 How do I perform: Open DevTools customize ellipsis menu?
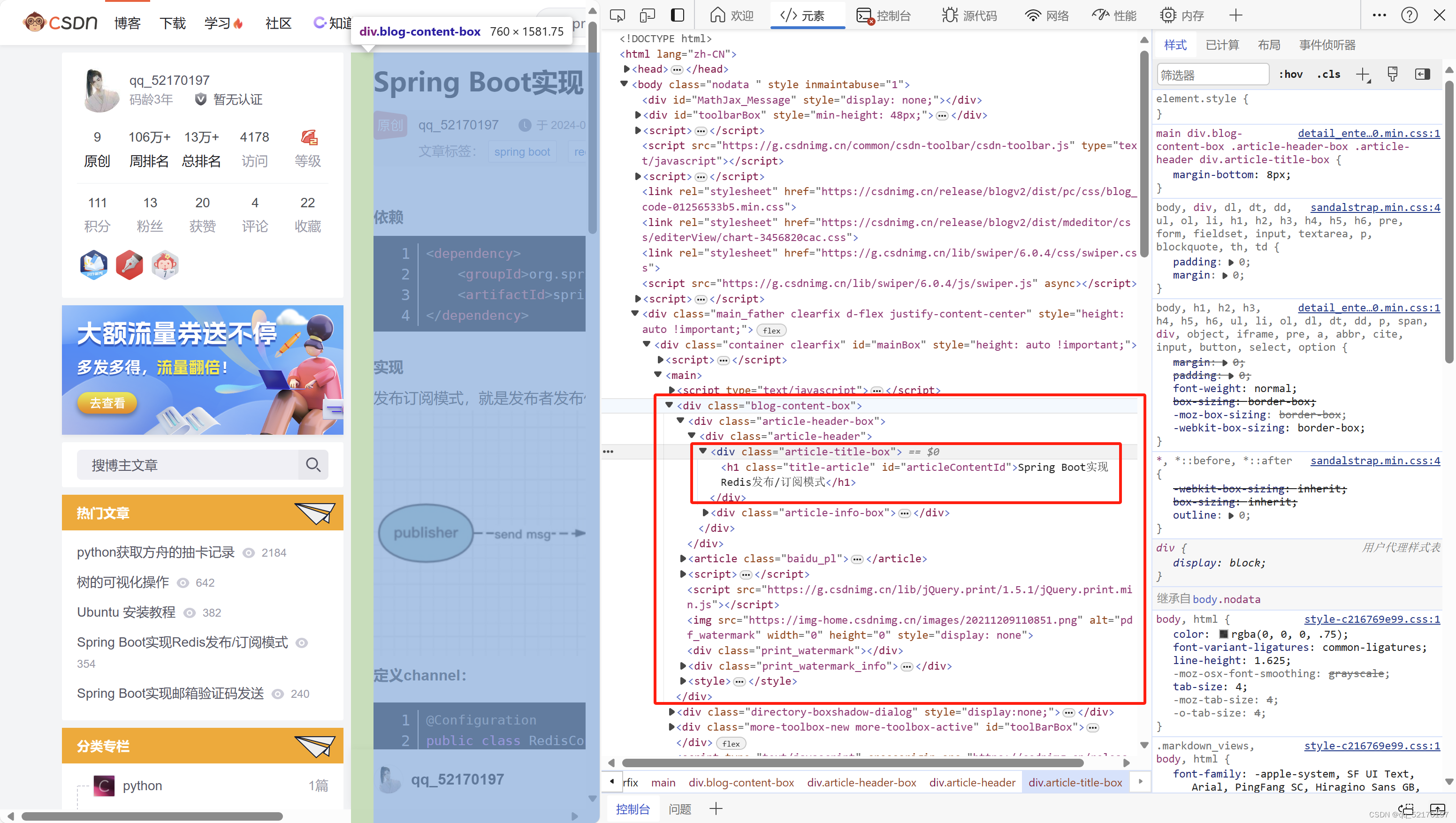tap(1379, 15)
